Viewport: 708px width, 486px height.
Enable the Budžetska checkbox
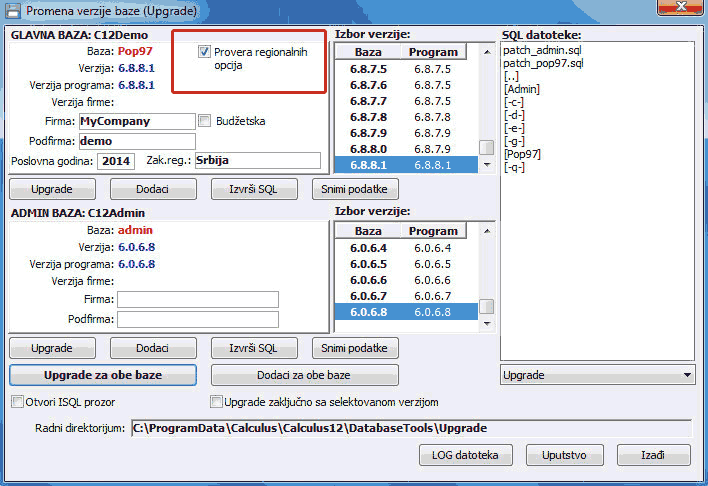[205, 121]
